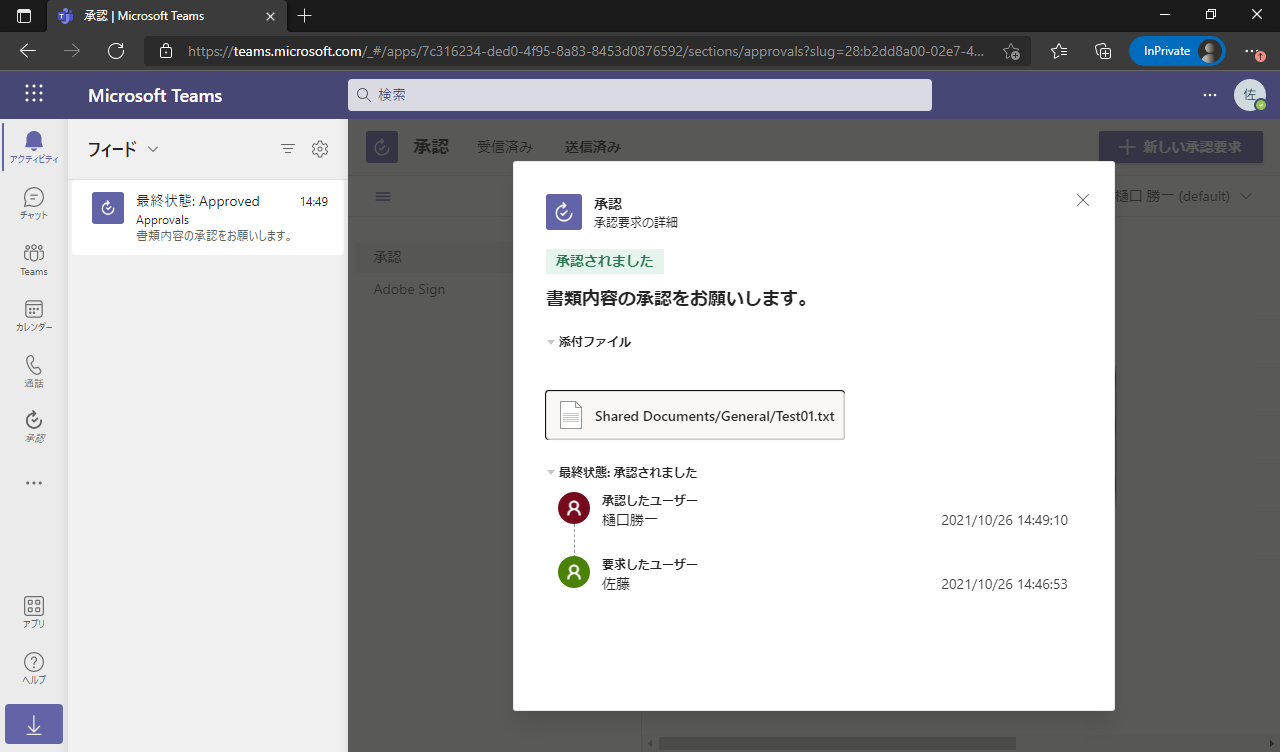Viewport: 1280px width, 752px height.
Task: Click the approver 樋口勝一 avatar
Action: coord(574,508)
